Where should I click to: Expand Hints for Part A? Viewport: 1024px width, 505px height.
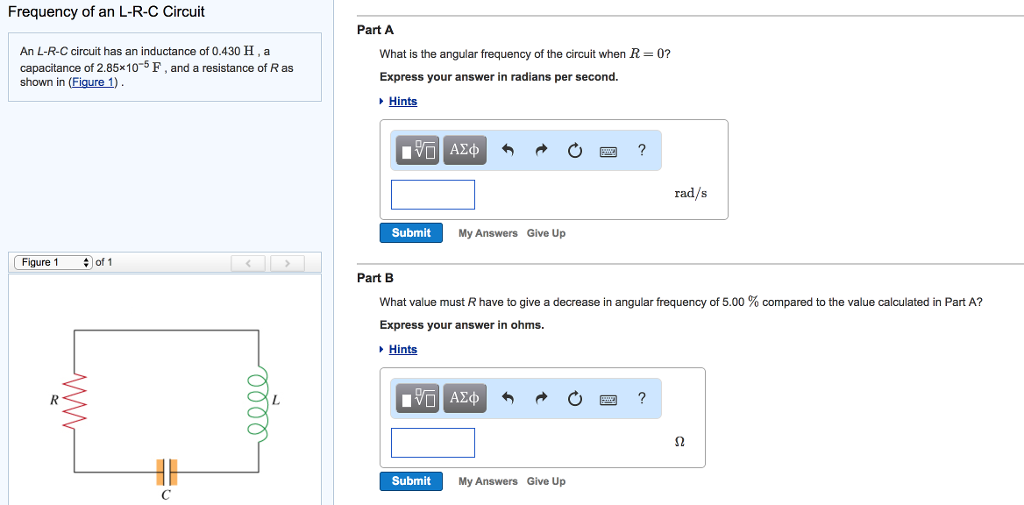402,101
